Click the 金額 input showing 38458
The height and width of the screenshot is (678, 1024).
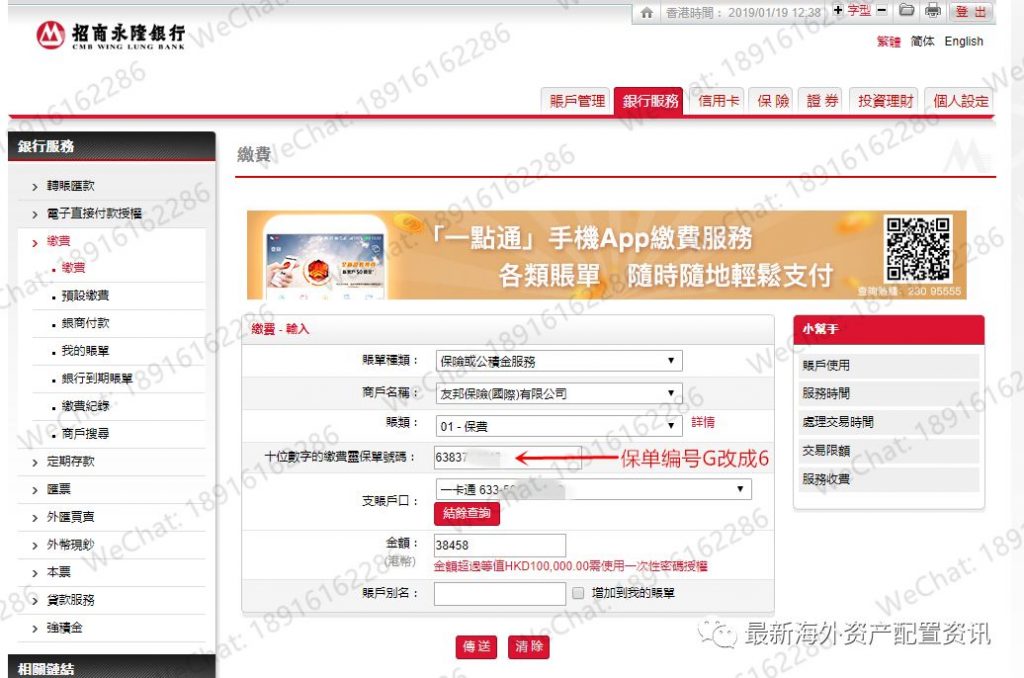tap(500, 545)
